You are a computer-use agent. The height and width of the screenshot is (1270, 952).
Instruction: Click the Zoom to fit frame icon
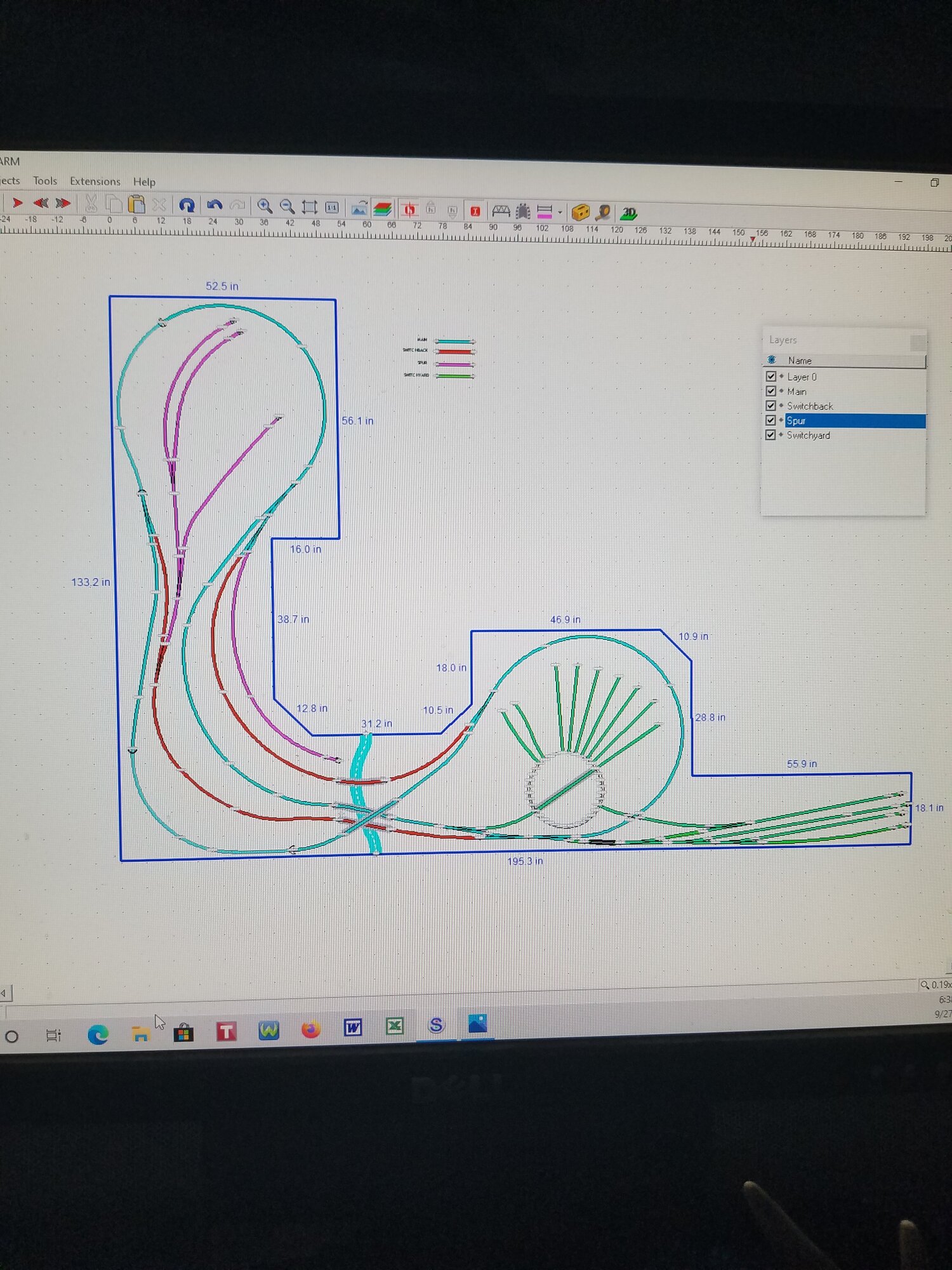tap(310, 207)
